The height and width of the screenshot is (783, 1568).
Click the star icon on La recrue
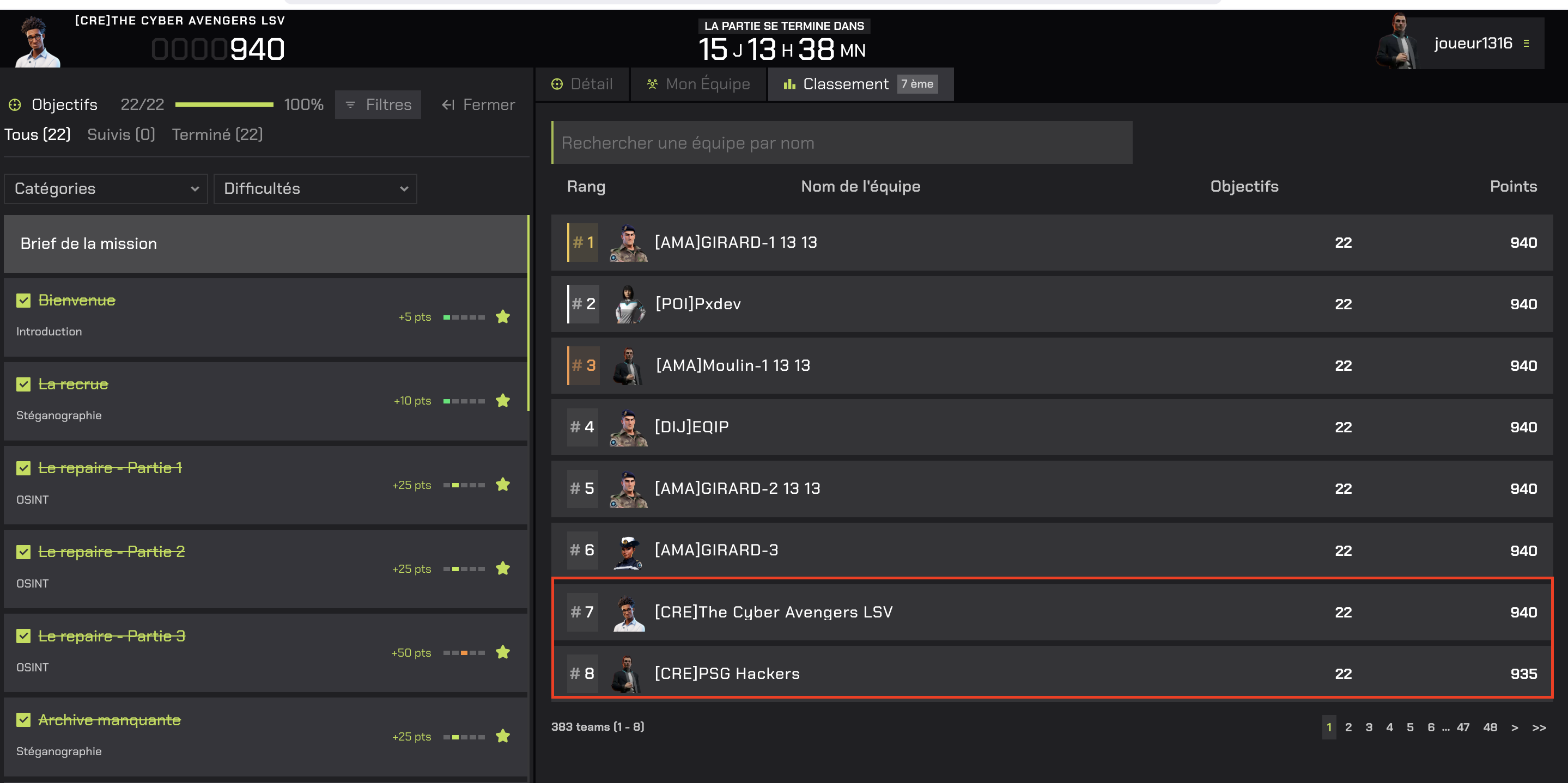point(502,400)
